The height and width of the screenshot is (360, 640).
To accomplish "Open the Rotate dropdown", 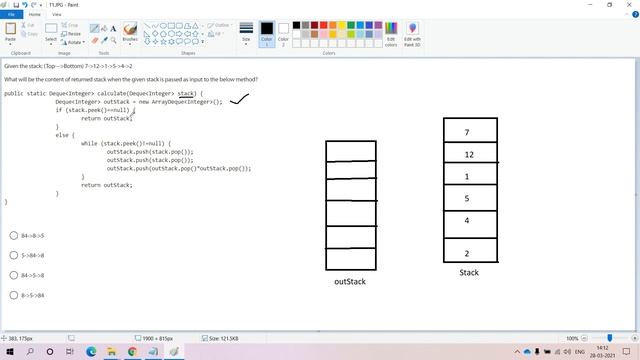I will [73, 42].
